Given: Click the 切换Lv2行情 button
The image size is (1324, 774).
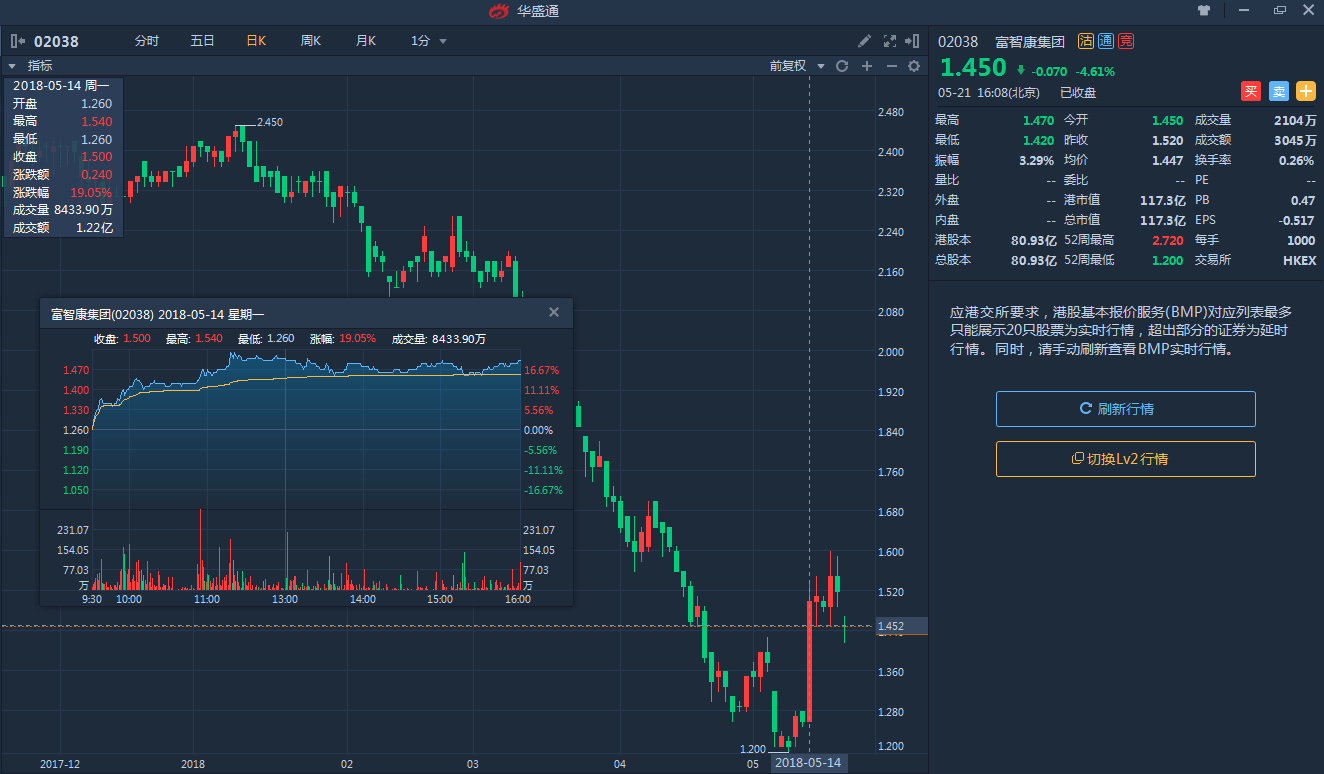Looking at the screenshot, I should (x=1125, y=459).
